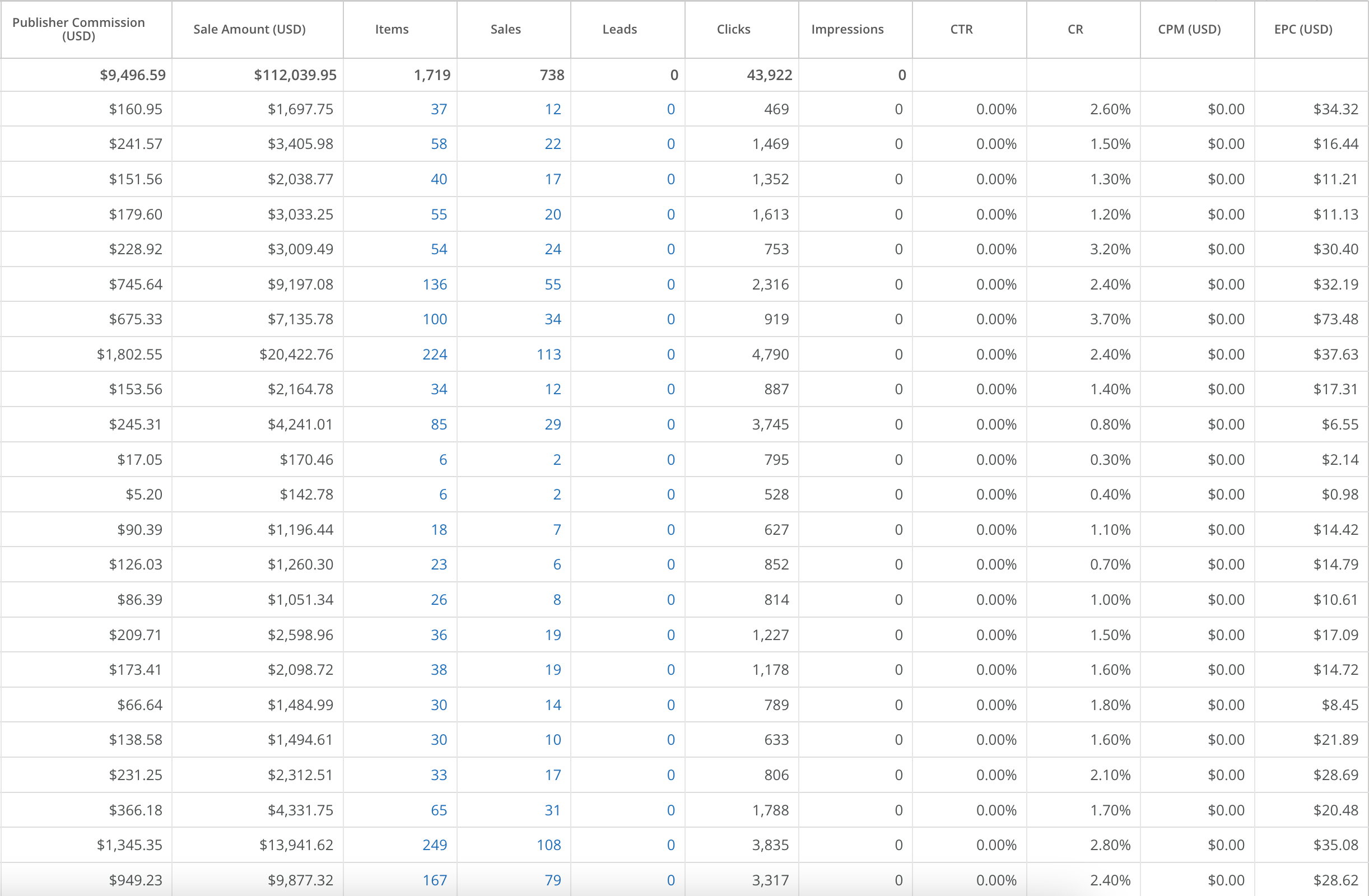
Task: Open the 113 sales link
Action: click(x=548, y=354)
